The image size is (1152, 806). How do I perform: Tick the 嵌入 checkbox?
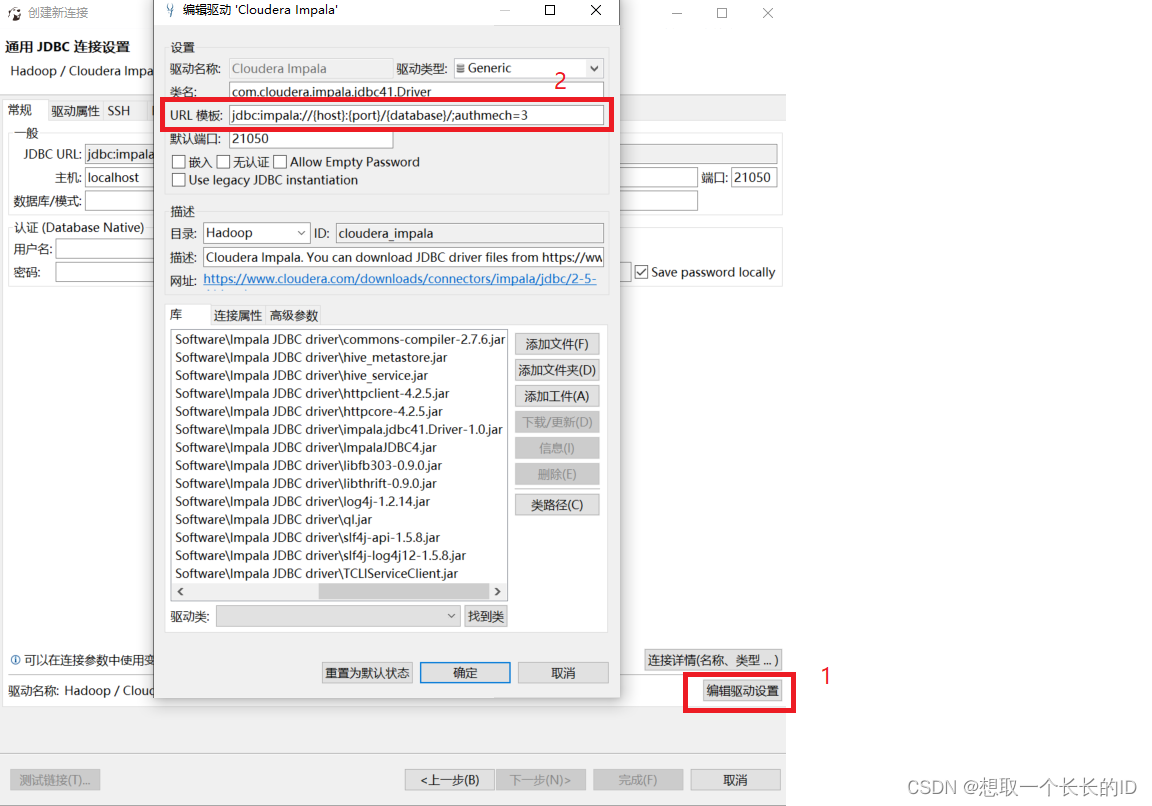point(179,162)
